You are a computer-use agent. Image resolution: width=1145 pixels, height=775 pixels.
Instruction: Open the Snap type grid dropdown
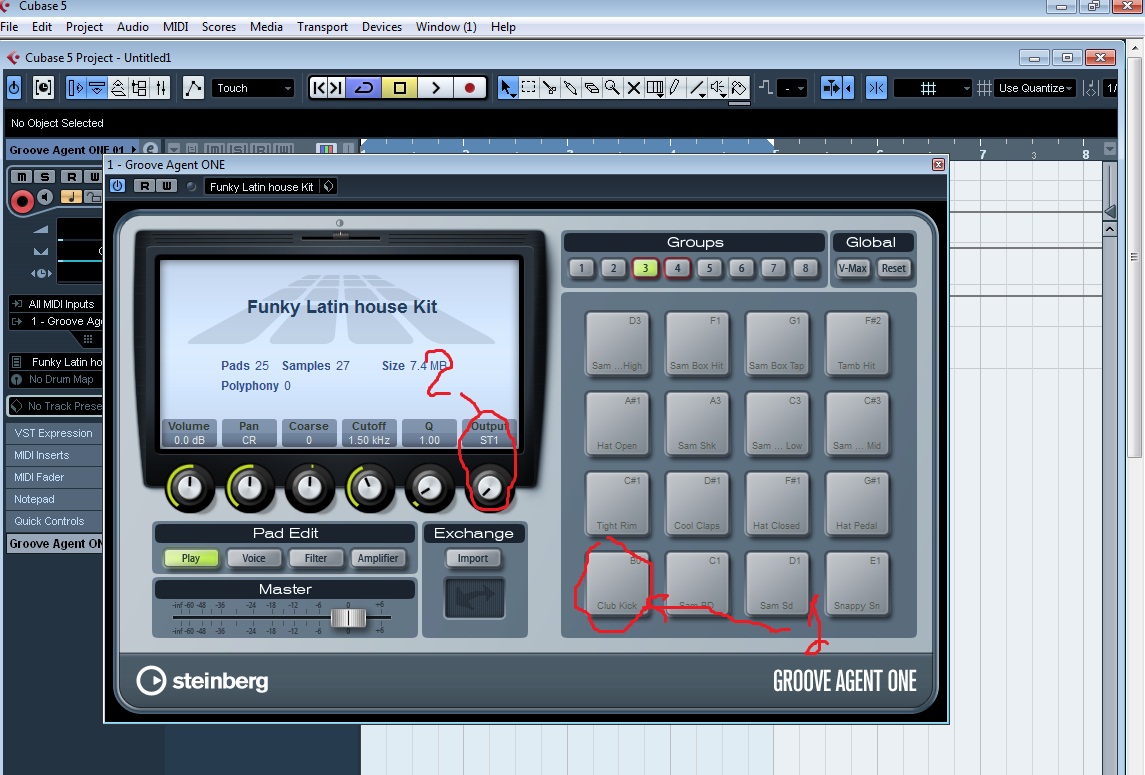pyautogui.click(x=933, y=88)
